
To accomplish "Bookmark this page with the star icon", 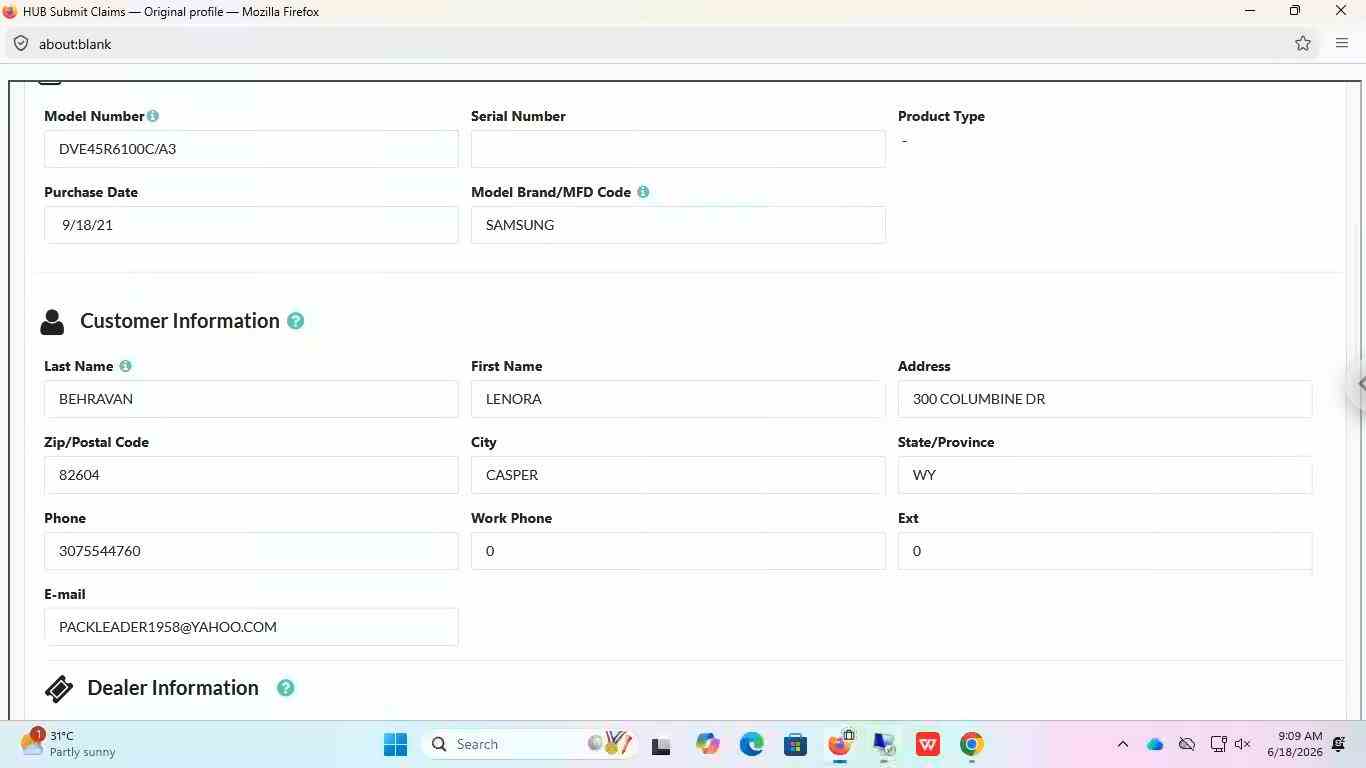I will point(1303,44).
